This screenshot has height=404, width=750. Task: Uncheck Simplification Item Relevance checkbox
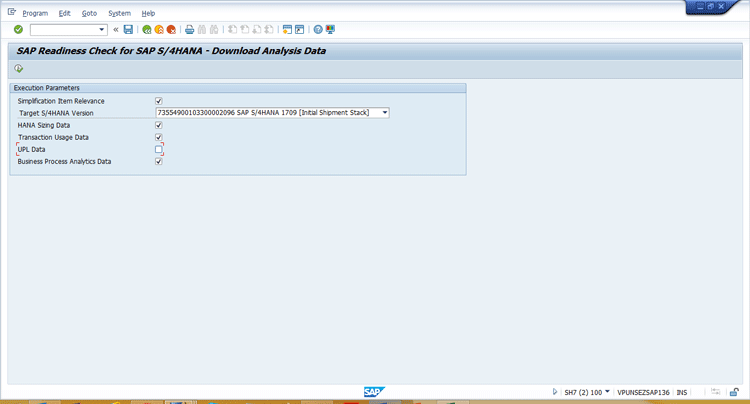pyautogui.click(x=159, y=101)
